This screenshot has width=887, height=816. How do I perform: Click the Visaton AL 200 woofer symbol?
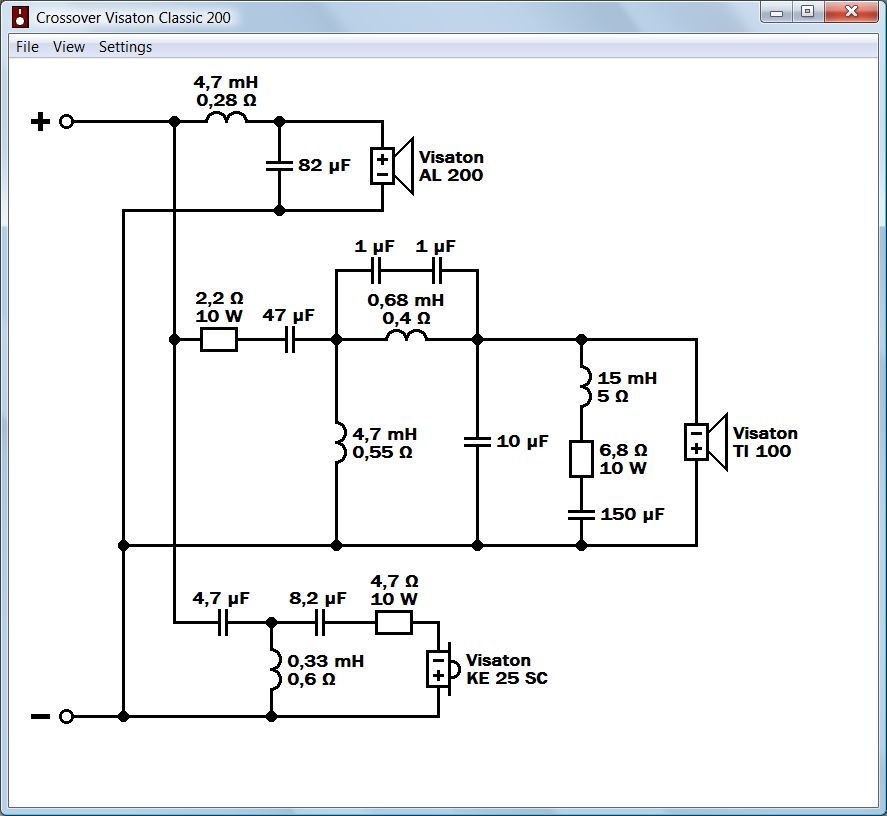click(x=392, y=166)
